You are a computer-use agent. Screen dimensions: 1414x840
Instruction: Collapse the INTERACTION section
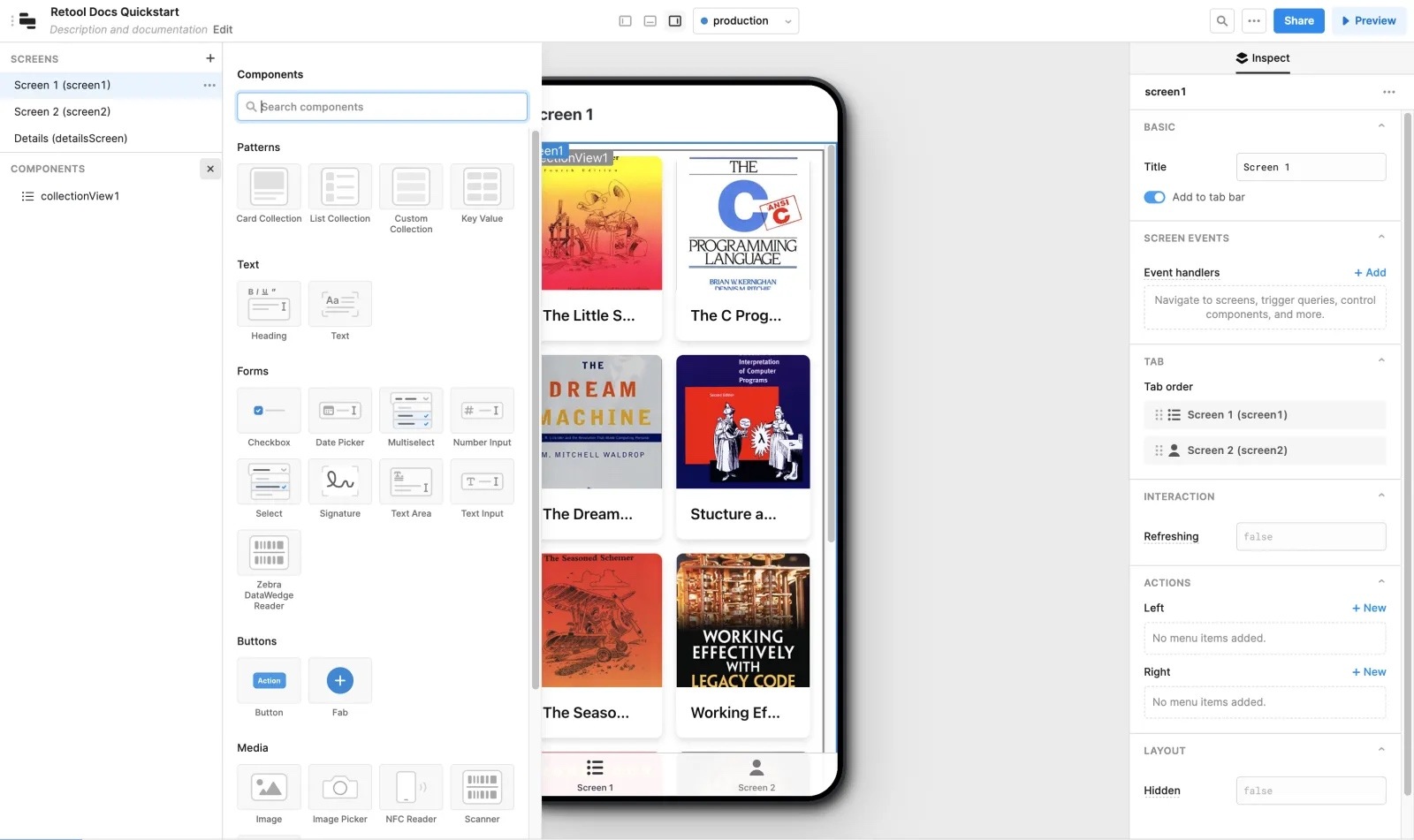click(x=1380, y=496)
